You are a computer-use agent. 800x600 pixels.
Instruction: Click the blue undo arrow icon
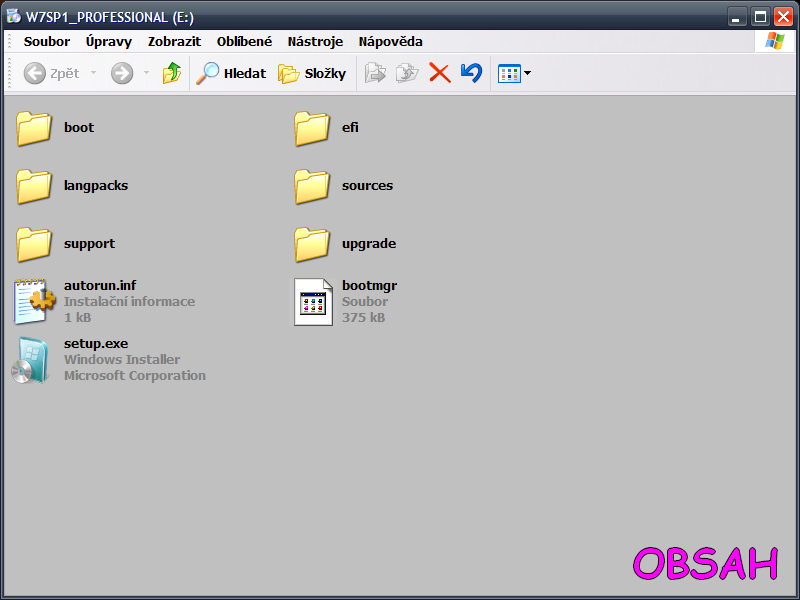(x=471, y=73)
